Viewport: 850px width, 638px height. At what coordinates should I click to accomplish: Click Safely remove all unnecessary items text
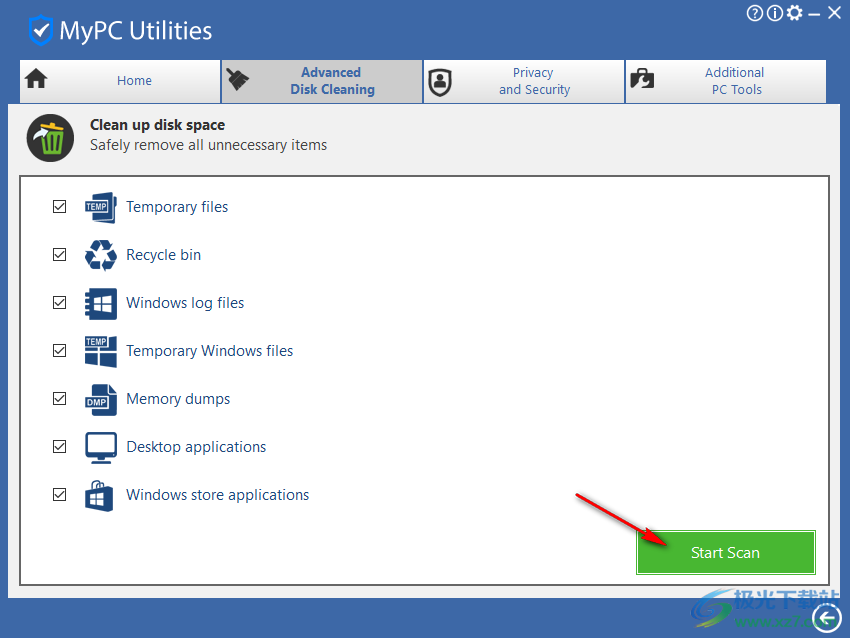209,145
